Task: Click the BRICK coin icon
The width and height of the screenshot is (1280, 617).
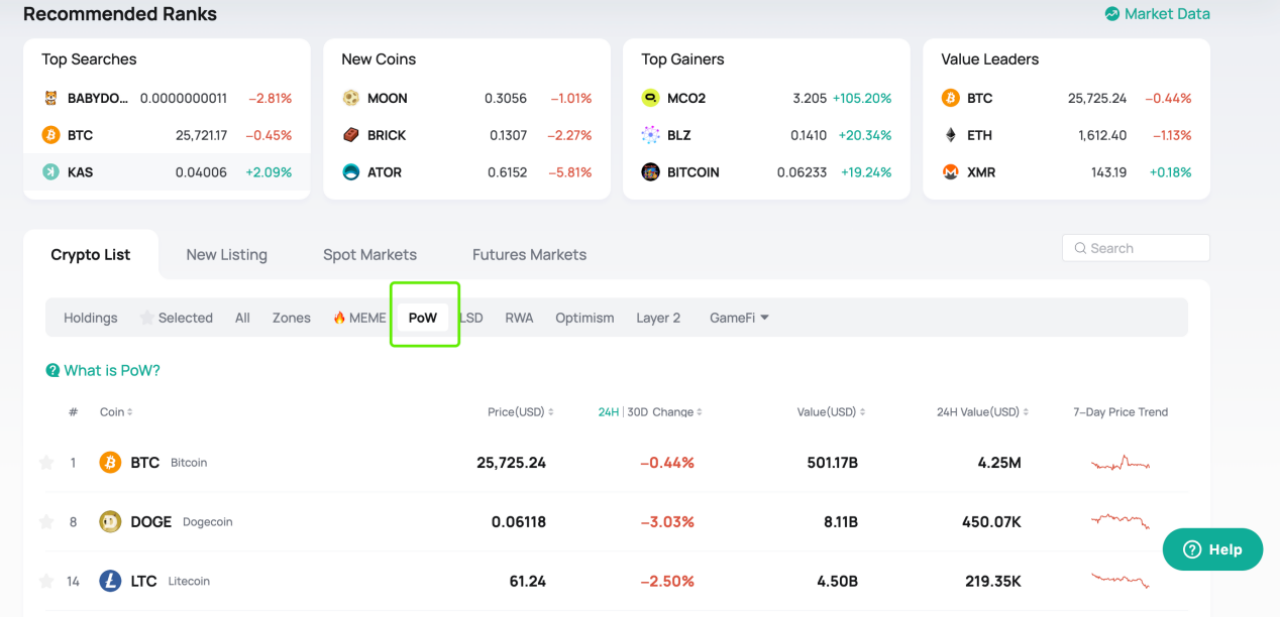Action: [351, 135]
